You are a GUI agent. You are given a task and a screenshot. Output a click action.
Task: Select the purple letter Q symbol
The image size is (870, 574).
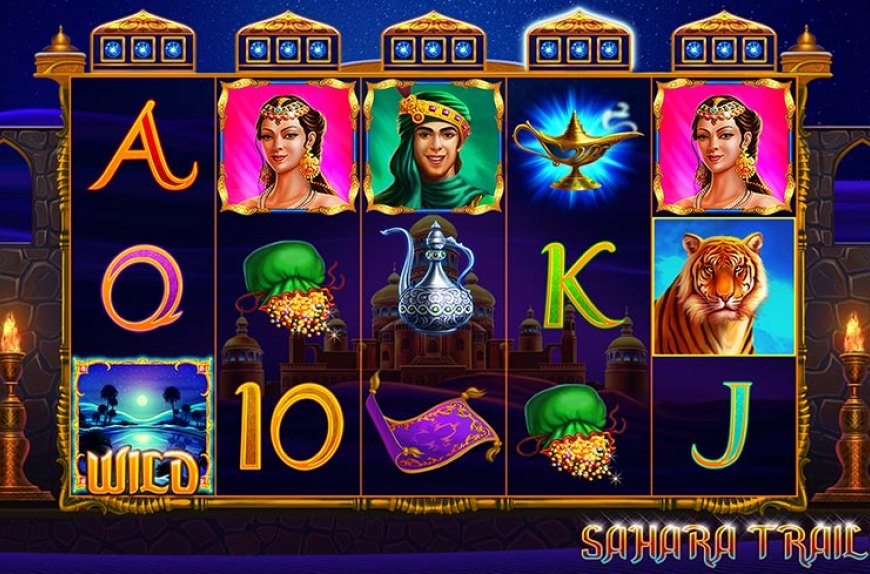click(143, 287)
